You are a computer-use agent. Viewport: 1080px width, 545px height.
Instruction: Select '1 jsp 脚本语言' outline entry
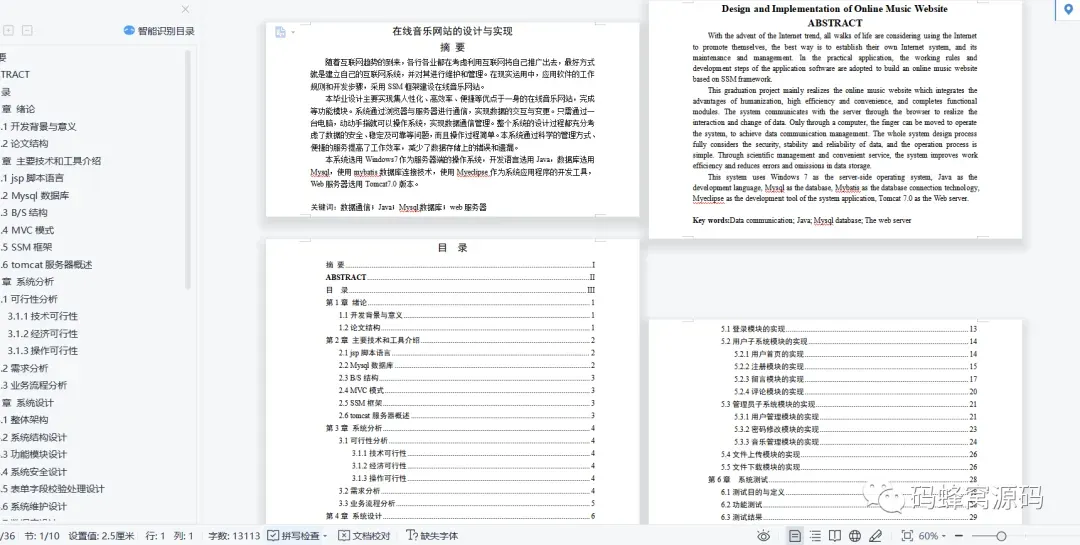[x=32, y=178]
